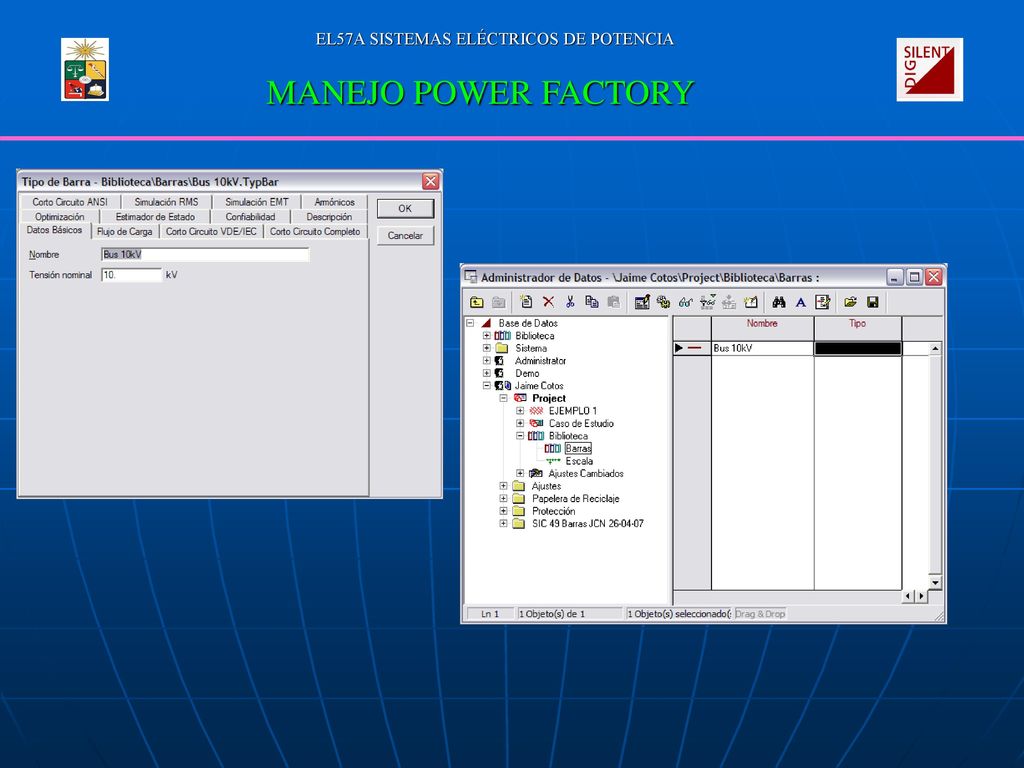The image size is (1024, 768).
Task: Open the Flujo de Carga tab
Action: (x=124, y=231)
